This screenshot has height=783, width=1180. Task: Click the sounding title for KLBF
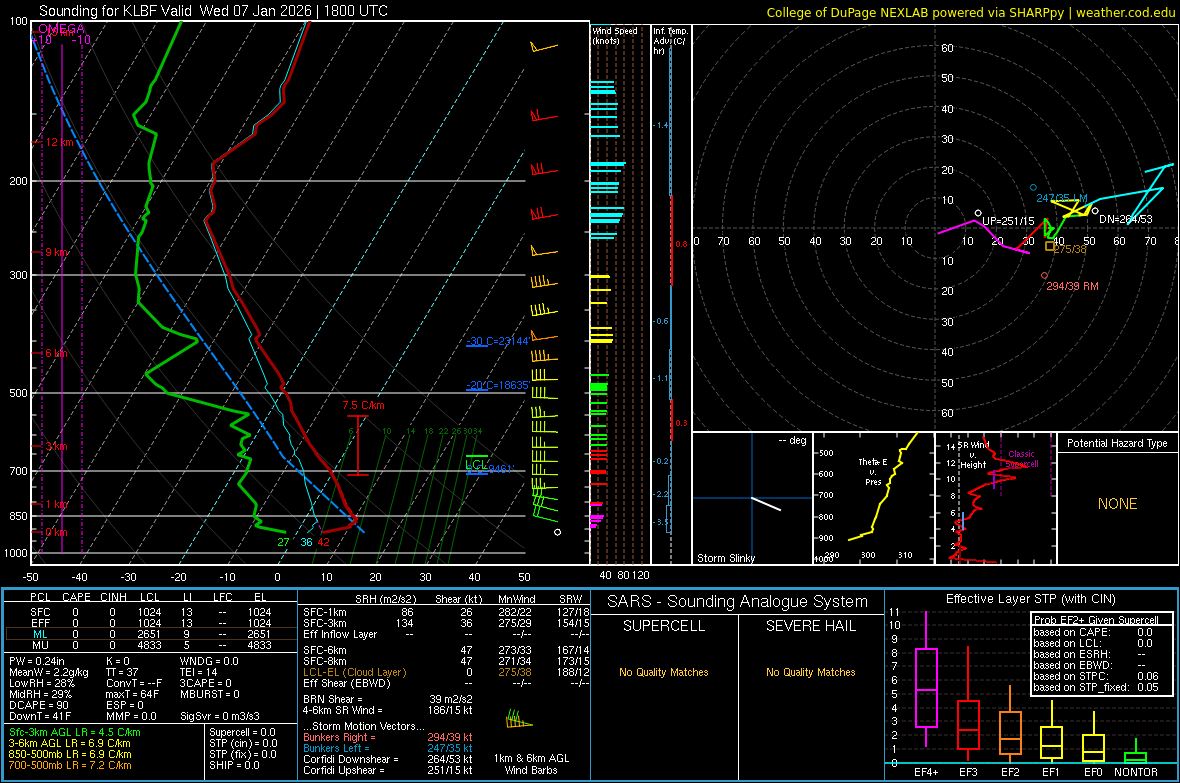coord(213,11)
